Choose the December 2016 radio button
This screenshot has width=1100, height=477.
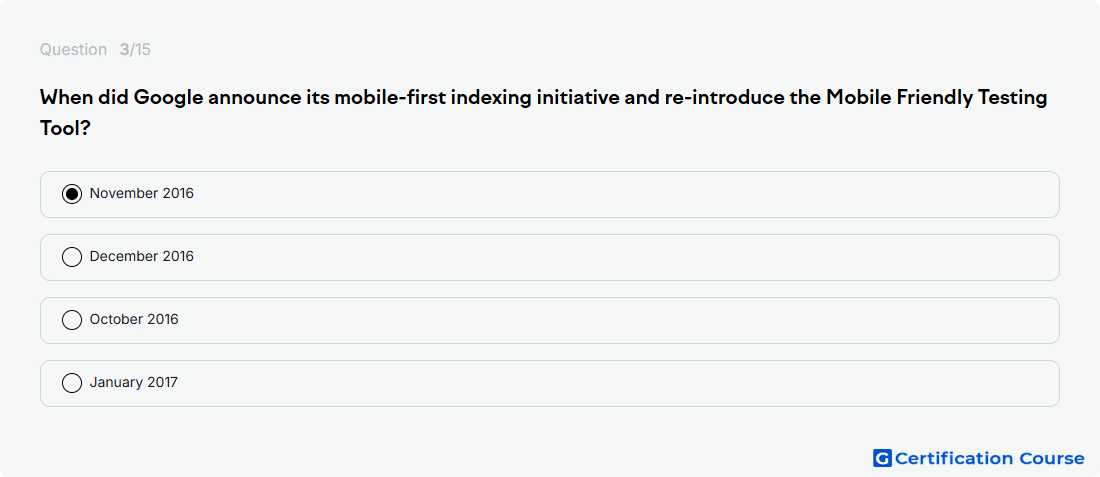pyautogui.click(x=72, y=257)
